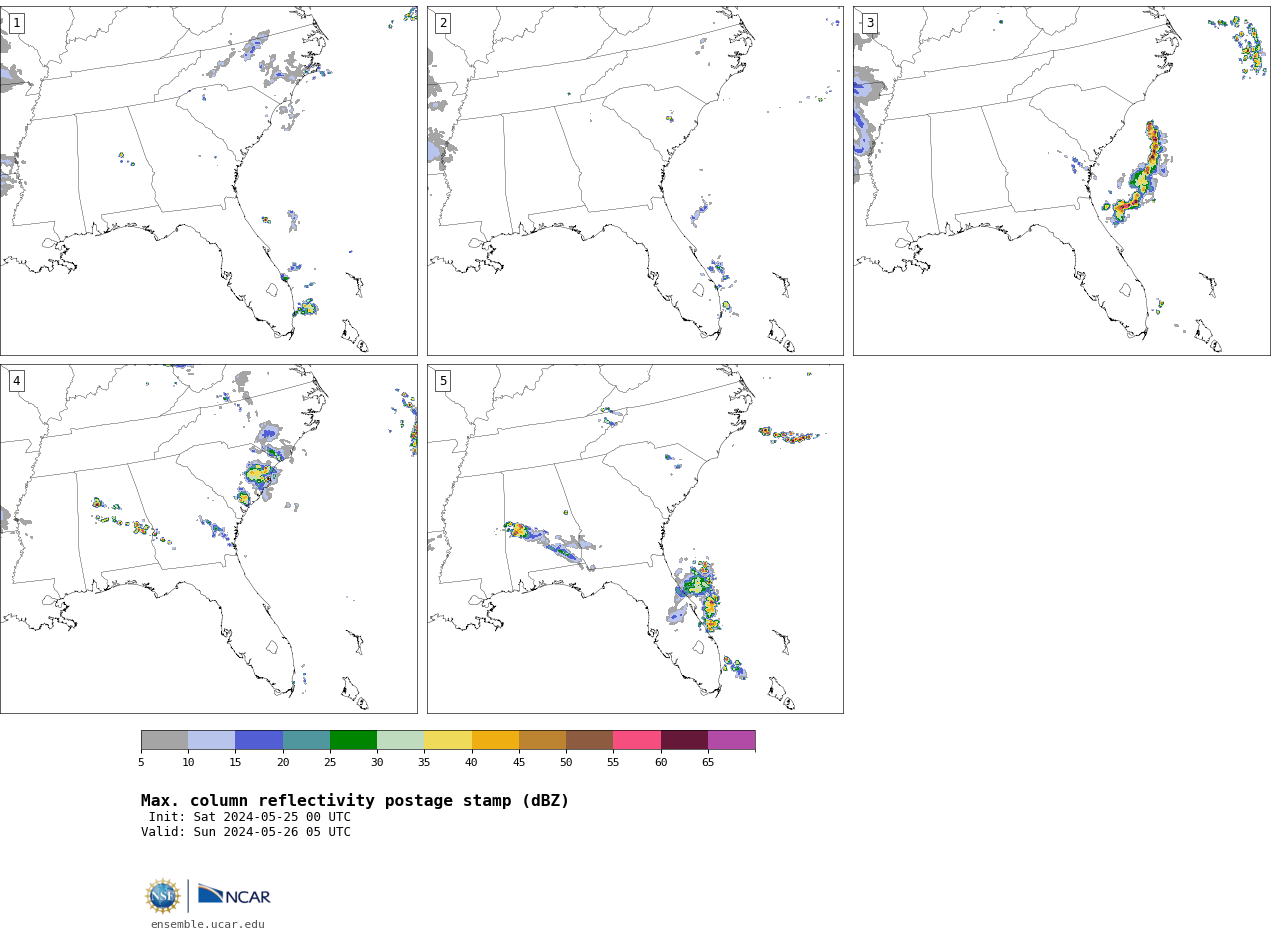Click the dark green 25-30 dBZ swatch

[353, 740]
